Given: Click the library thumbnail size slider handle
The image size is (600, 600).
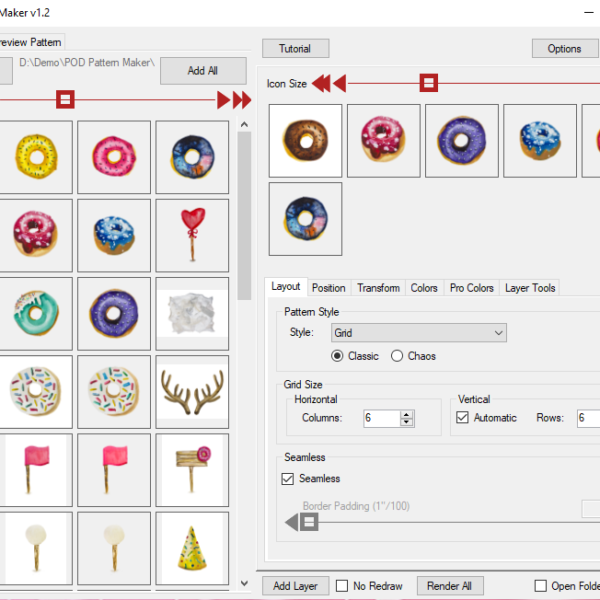Looking at the screenshot, I should tap(65, 100).
